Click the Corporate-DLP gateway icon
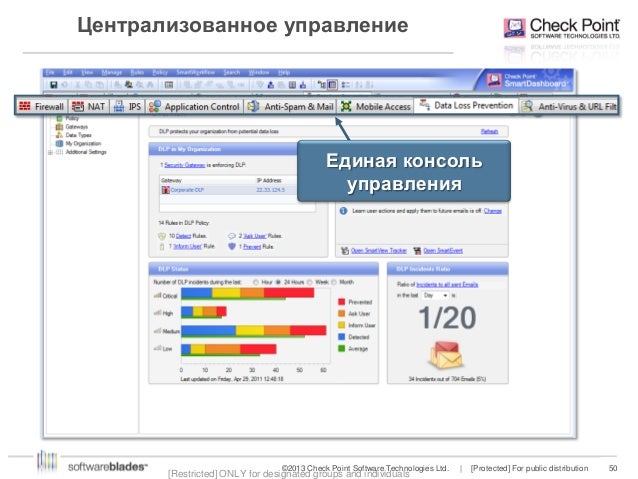This screenshot has height=479, width=638. coord(166,190)
